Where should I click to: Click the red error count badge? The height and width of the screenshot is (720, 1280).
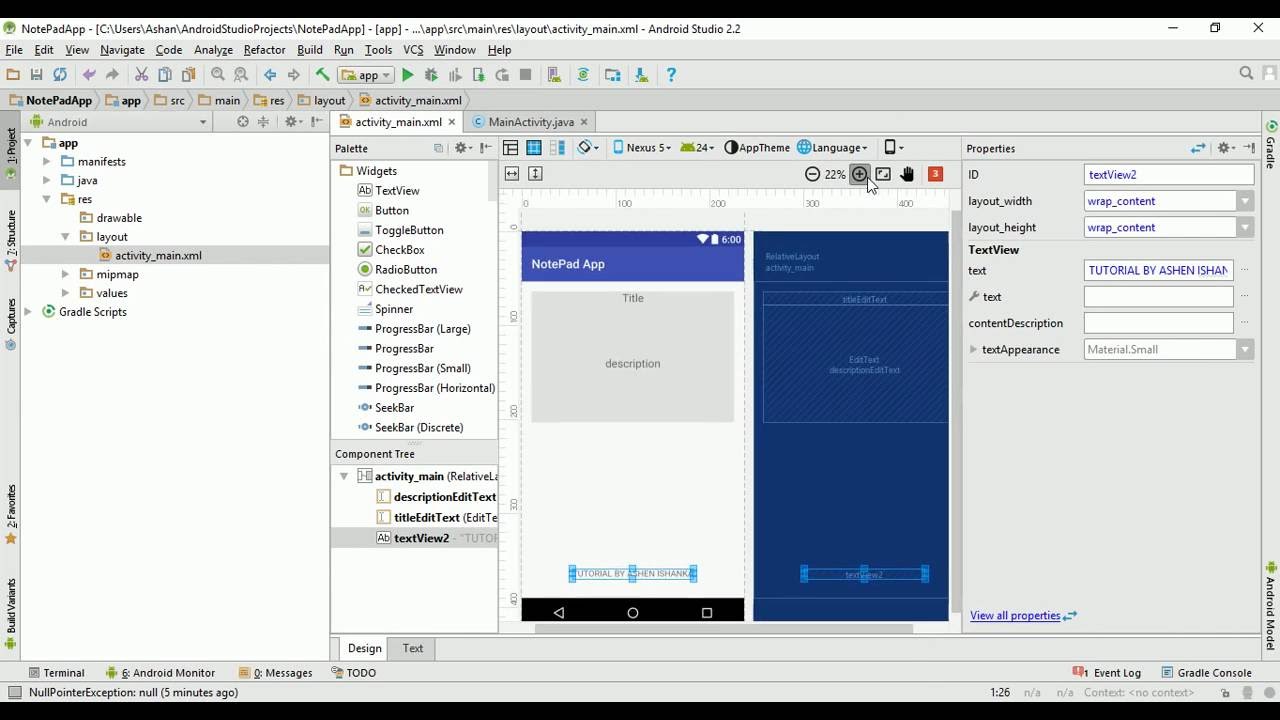click(x=935, y=174)
